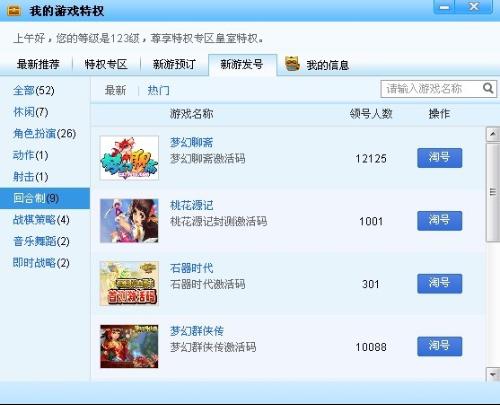Screen dimensions: 500x405
Task: Sort list by 热门
Action: [158, 90]
